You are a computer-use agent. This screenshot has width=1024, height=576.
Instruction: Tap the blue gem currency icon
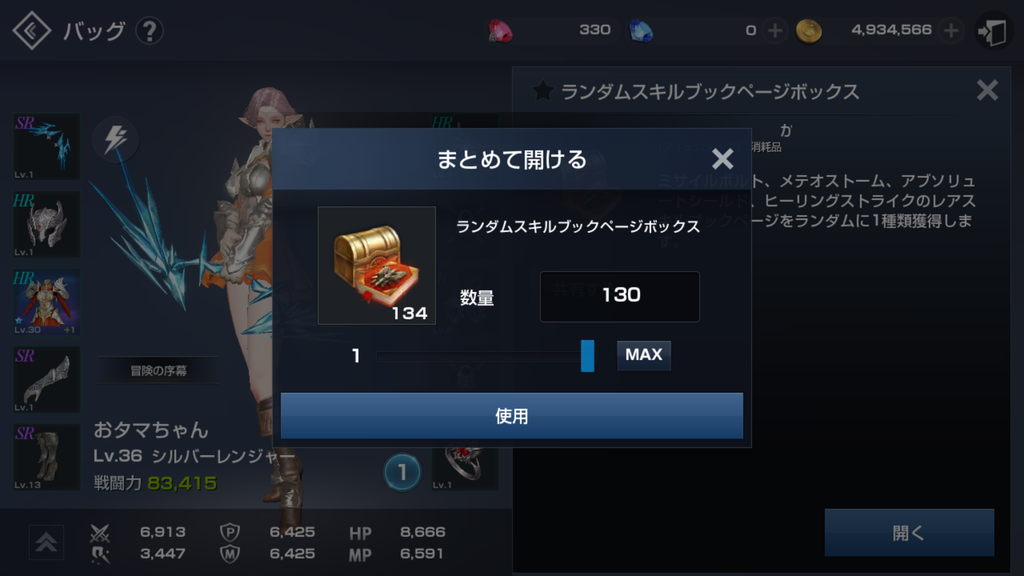641,31
